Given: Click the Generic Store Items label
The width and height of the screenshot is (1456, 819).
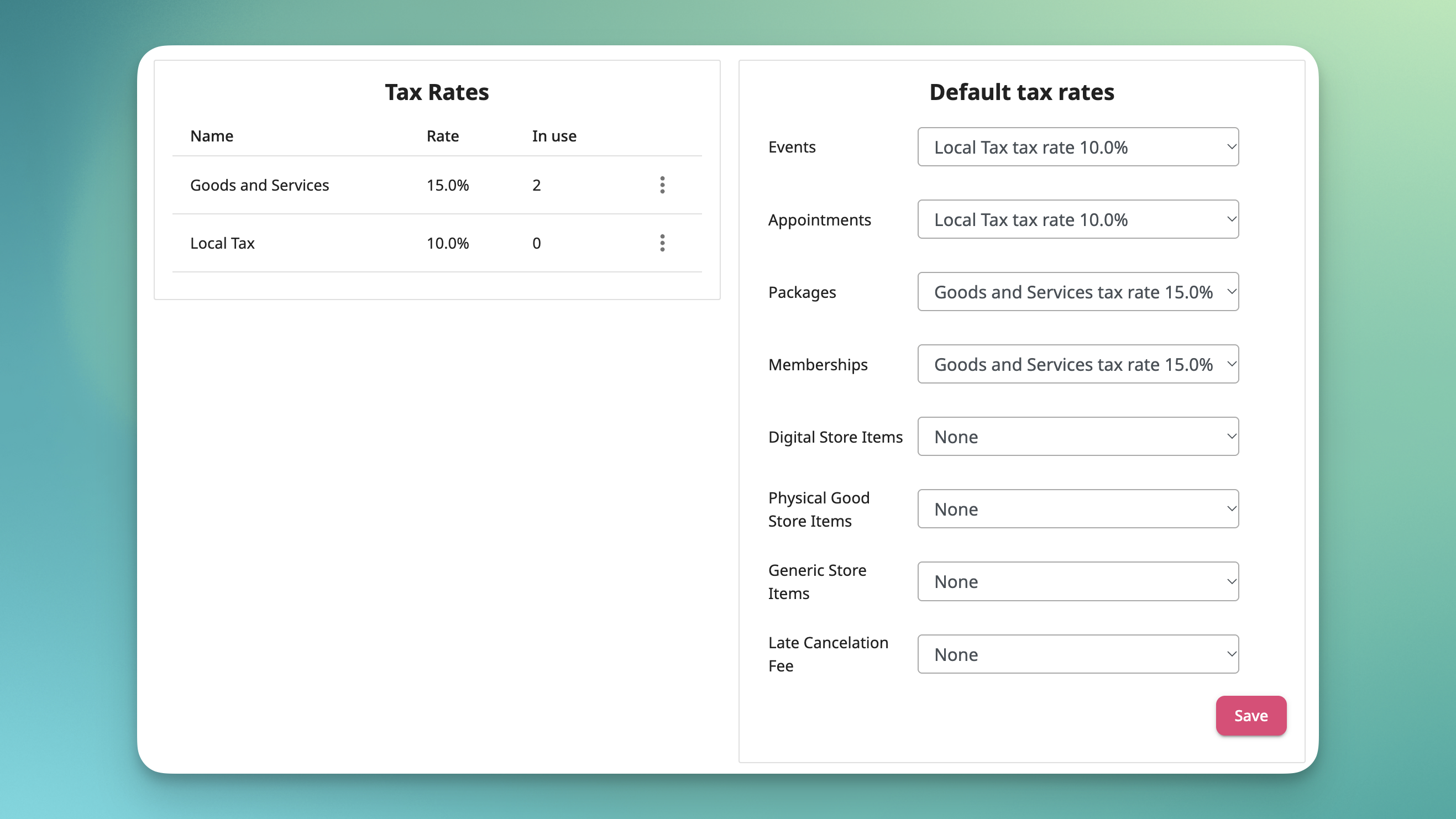Looking at the screenshot, I should 818,581.
